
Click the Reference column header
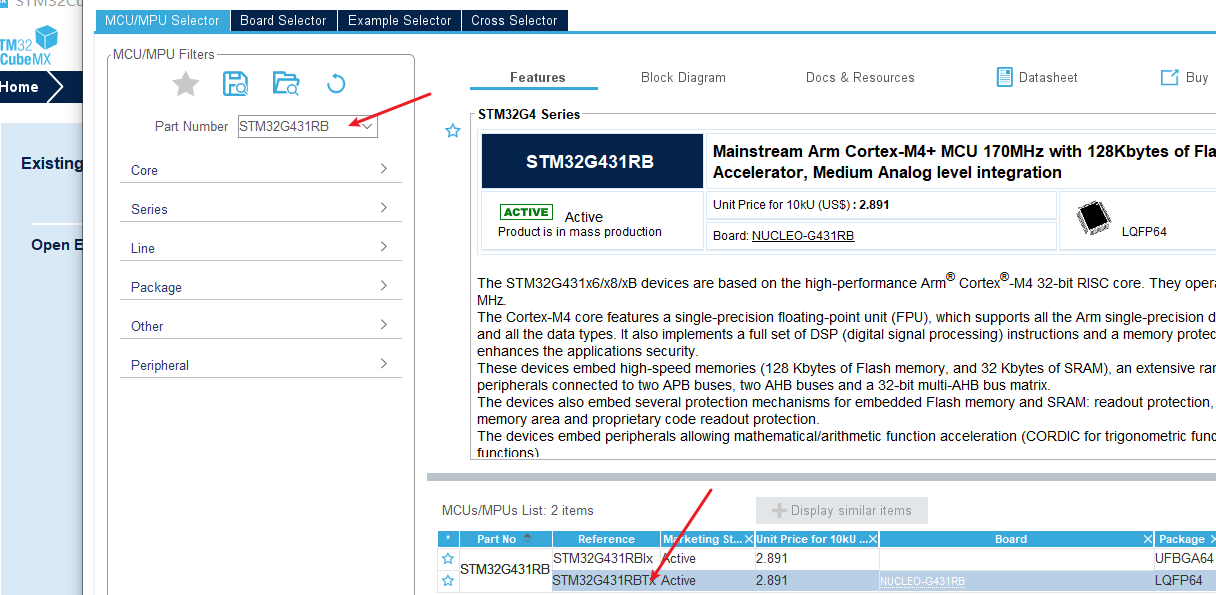coord(606,539)
